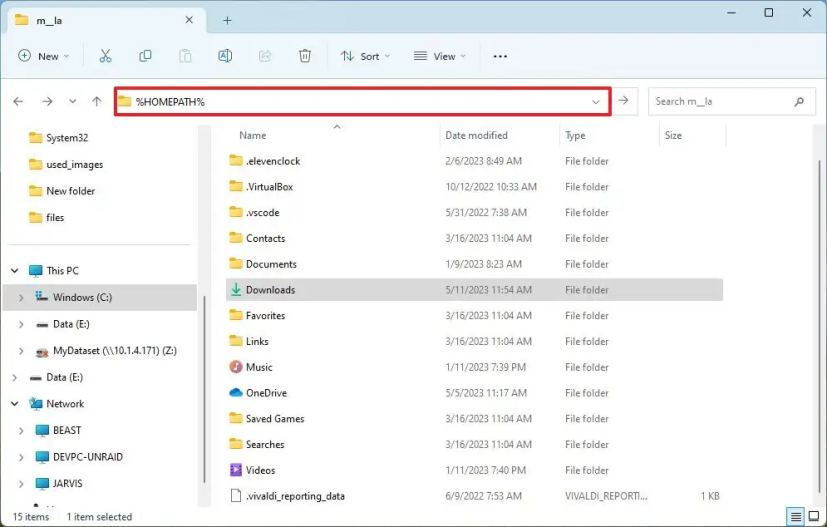827x527 pixels.
Task: Click the Cut scissors icon
Action: [x=105, y=56]
